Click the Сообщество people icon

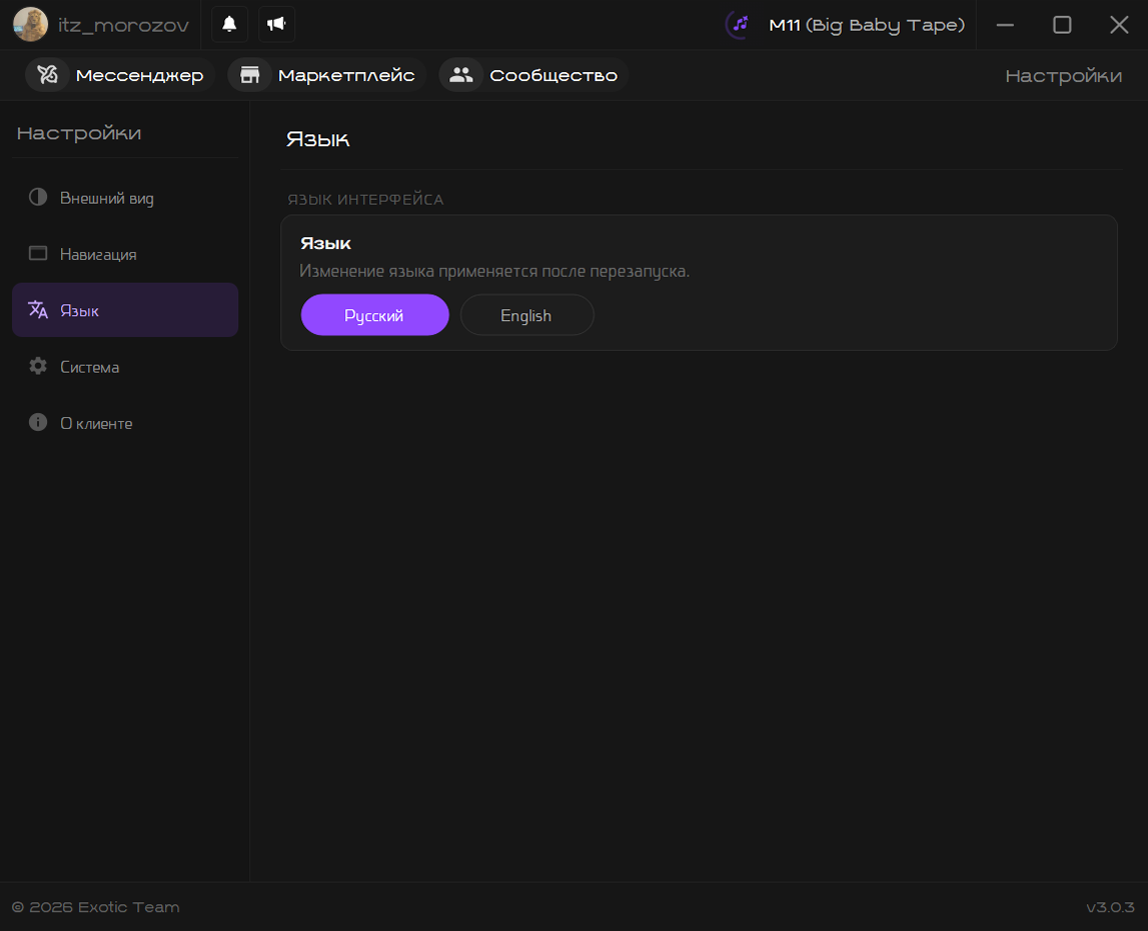461,75
